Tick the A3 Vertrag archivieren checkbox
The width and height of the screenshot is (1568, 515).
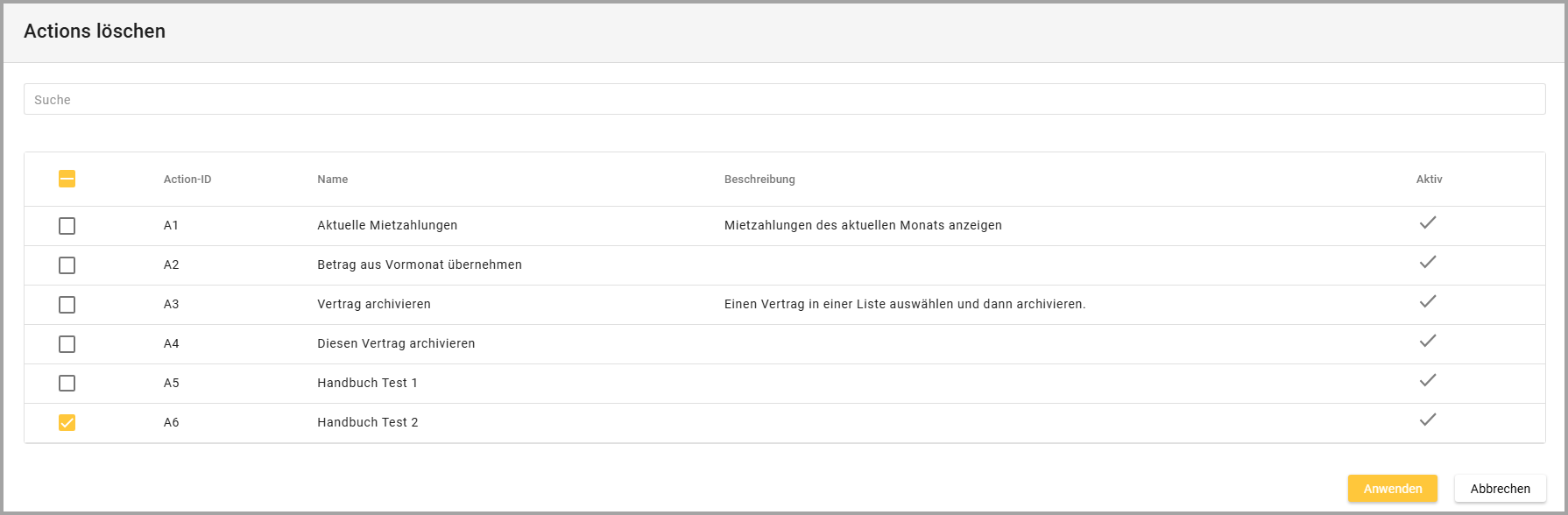pyautogui.click(x=67, y=305)
